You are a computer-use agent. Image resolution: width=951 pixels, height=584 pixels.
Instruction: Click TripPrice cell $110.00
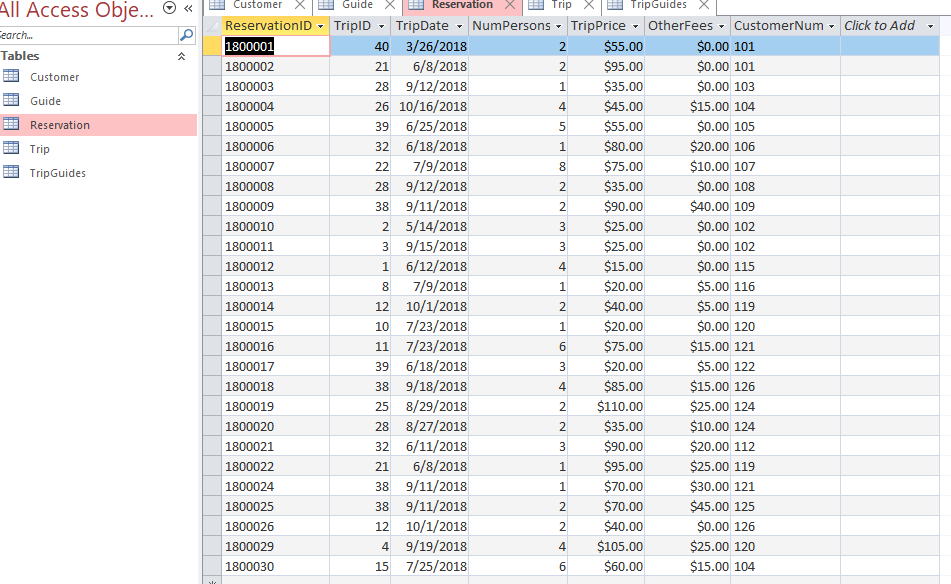pos(606,406)
